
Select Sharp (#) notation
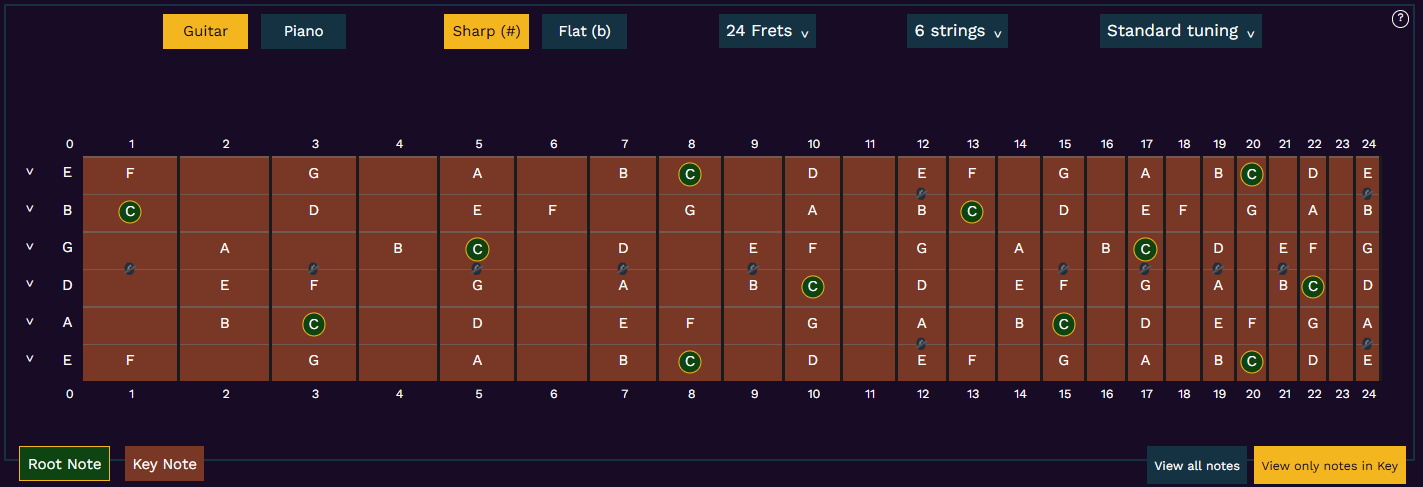486,31
